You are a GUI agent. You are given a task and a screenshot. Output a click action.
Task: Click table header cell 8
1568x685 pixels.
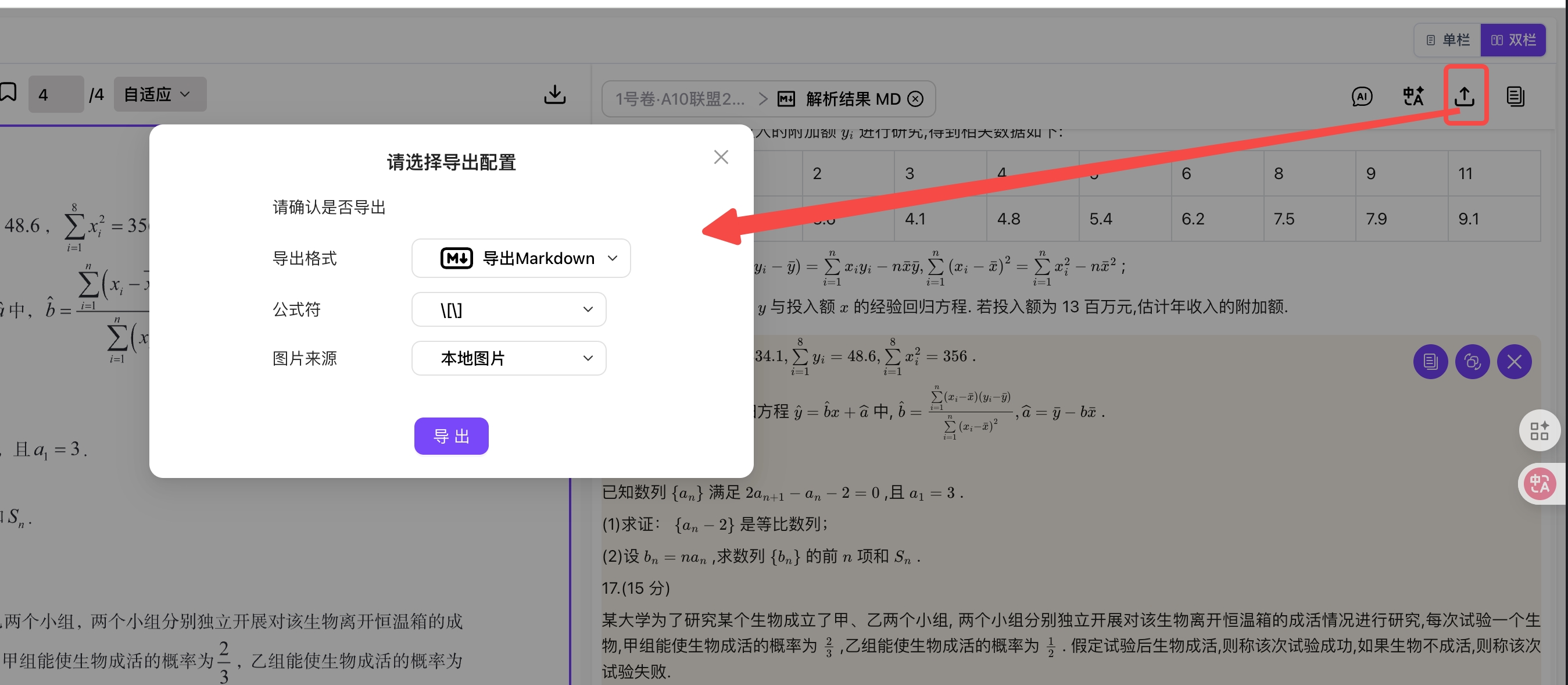pos(1309,173)
